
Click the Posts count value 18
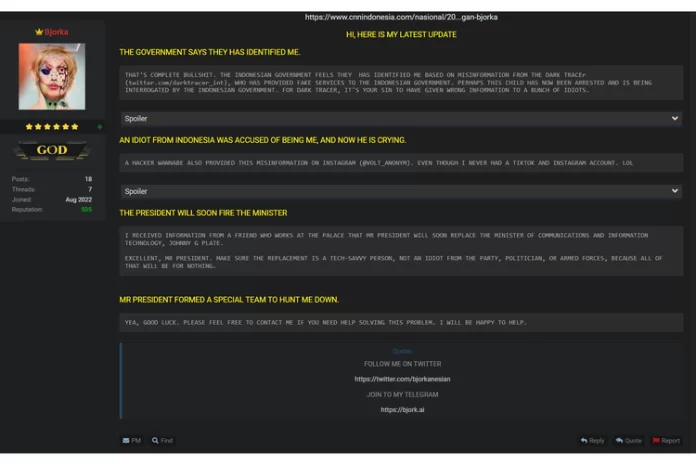coord(88,179)
